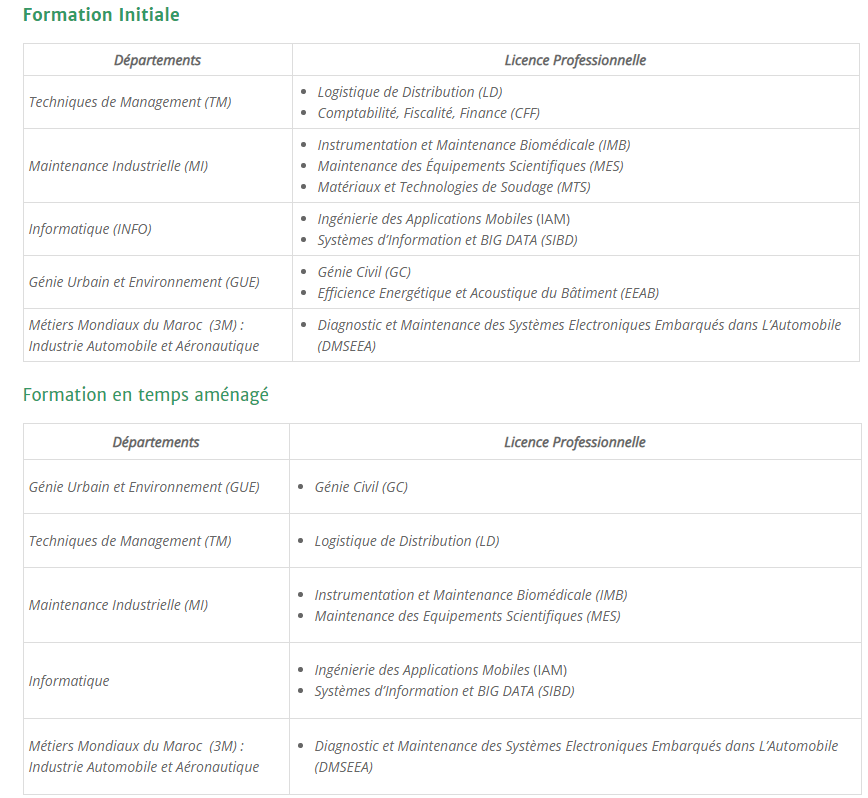Select Maintenance des Équipements Scientifiques (MES) in the first table
The width and height of the screenshot is (868, 798).
pos(471,166)
